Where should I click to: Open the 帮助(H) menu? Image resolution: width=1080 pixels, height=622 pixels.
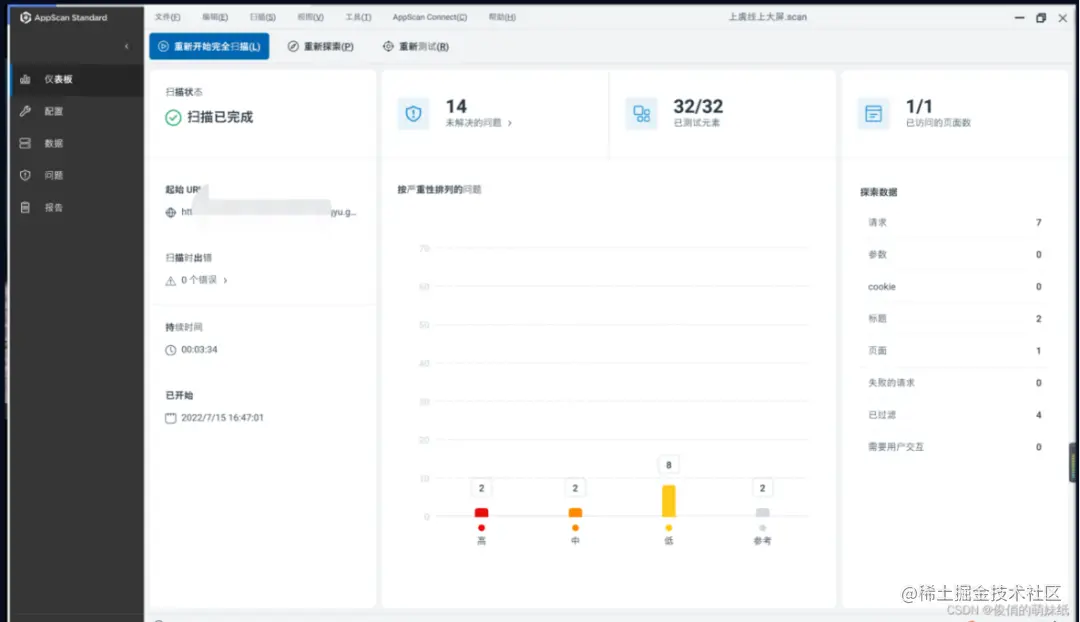coord(502,17)
